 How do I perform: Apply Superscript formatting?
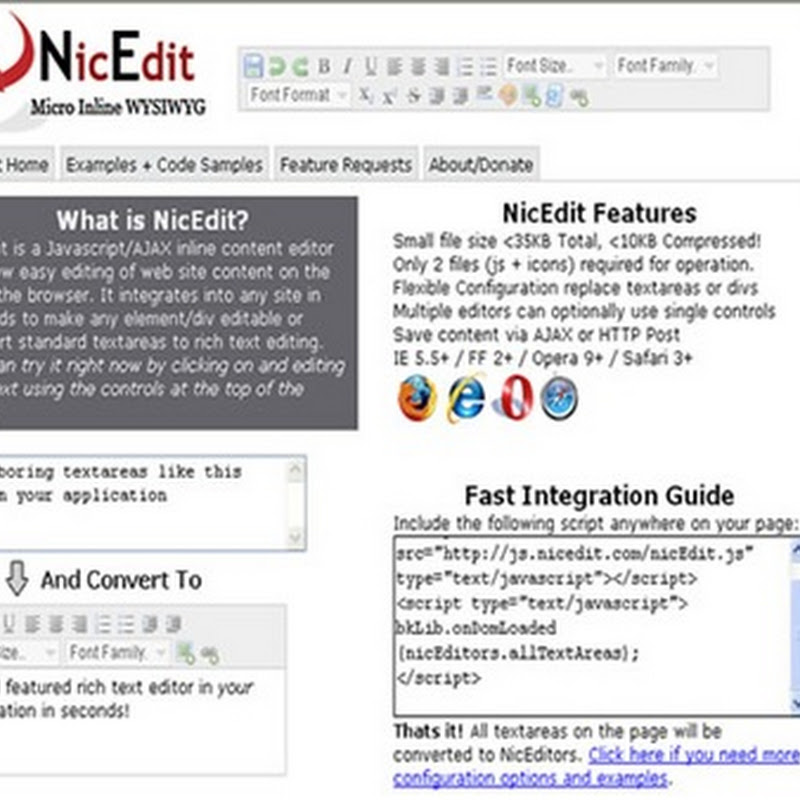389,95
